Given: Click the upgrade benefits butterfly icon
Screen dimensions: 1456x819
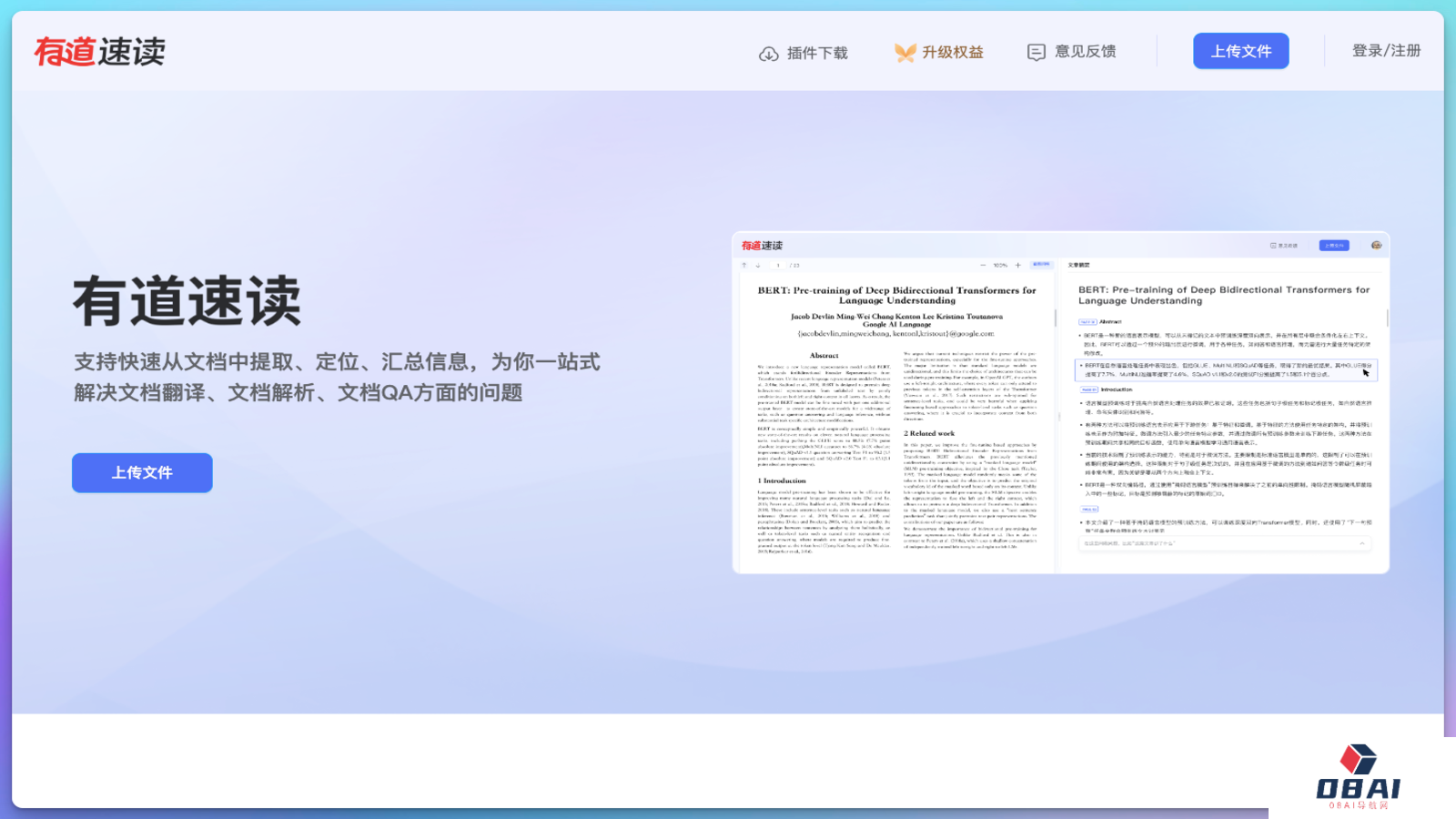Looking at the screenshot, I should click(905, 53).
